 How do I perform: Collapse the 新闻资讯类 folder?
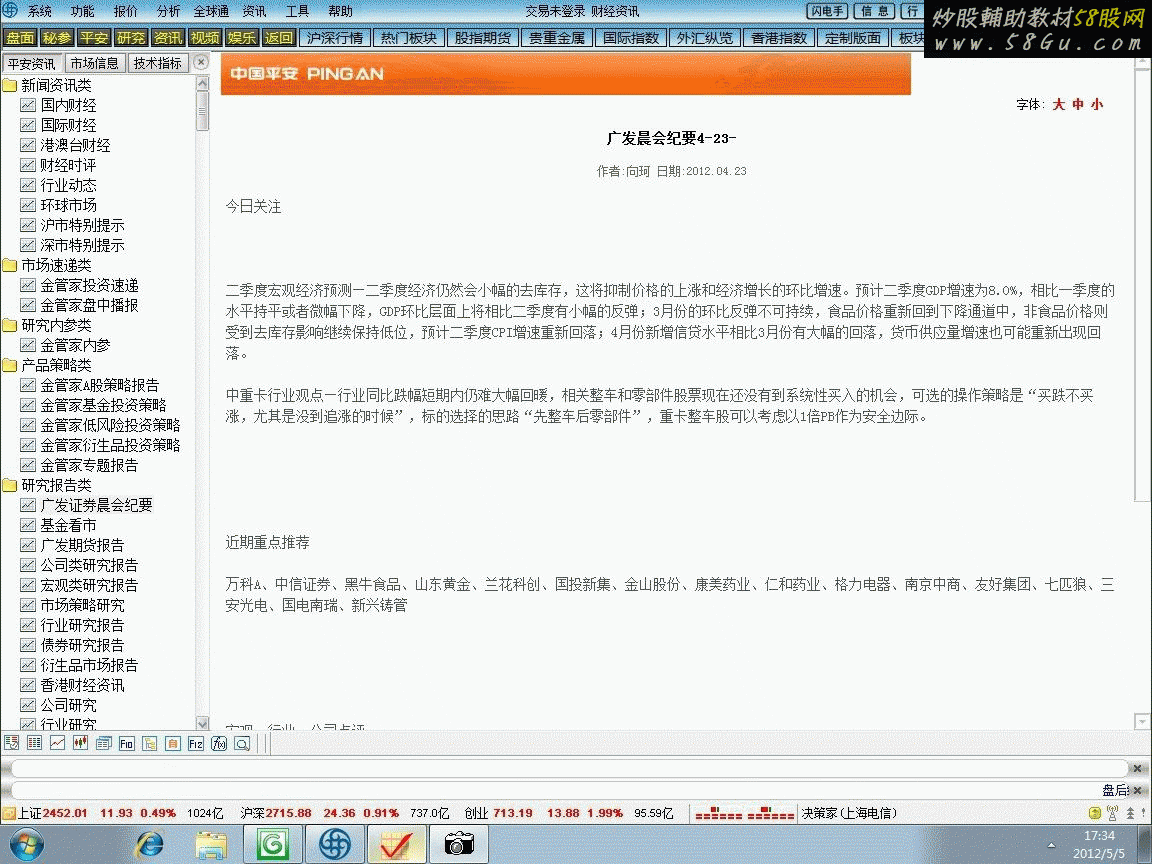pos(10,85)
